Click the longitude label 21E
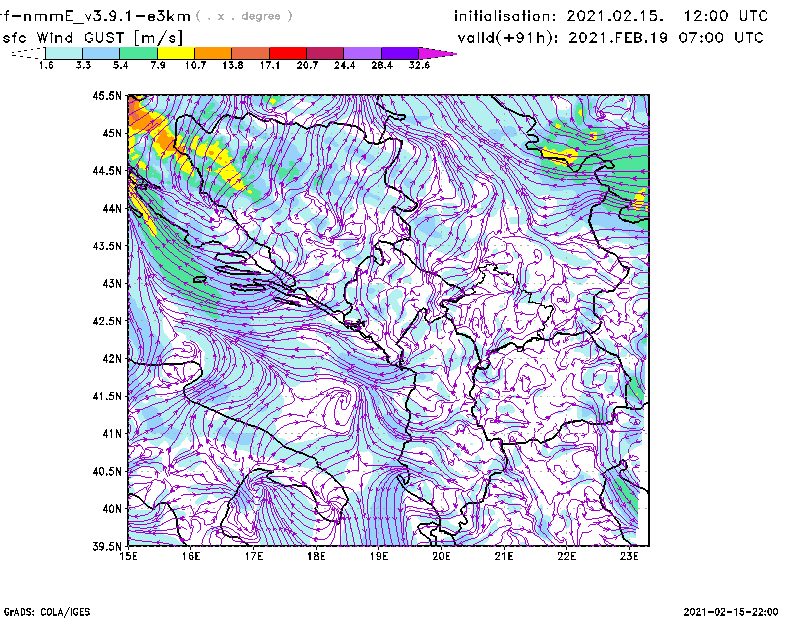Screen dimensions: 800x618 [x=504, y=556]
